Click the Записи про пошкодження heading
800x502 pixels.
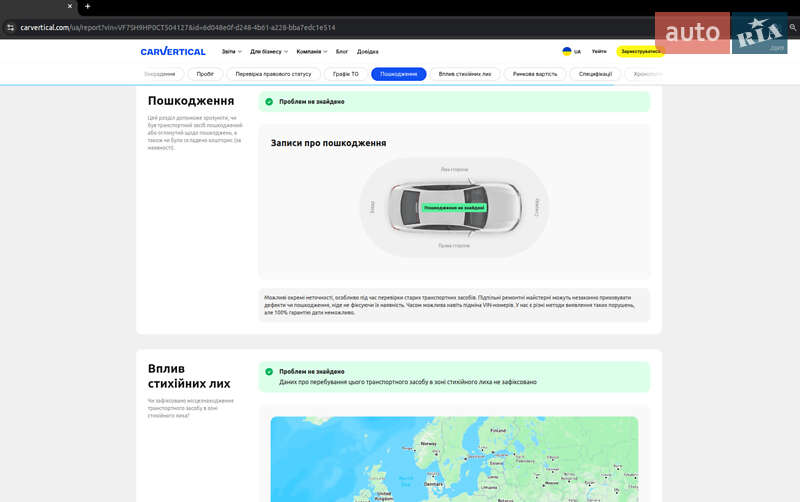pyautogui.click(x=329, y=143)
